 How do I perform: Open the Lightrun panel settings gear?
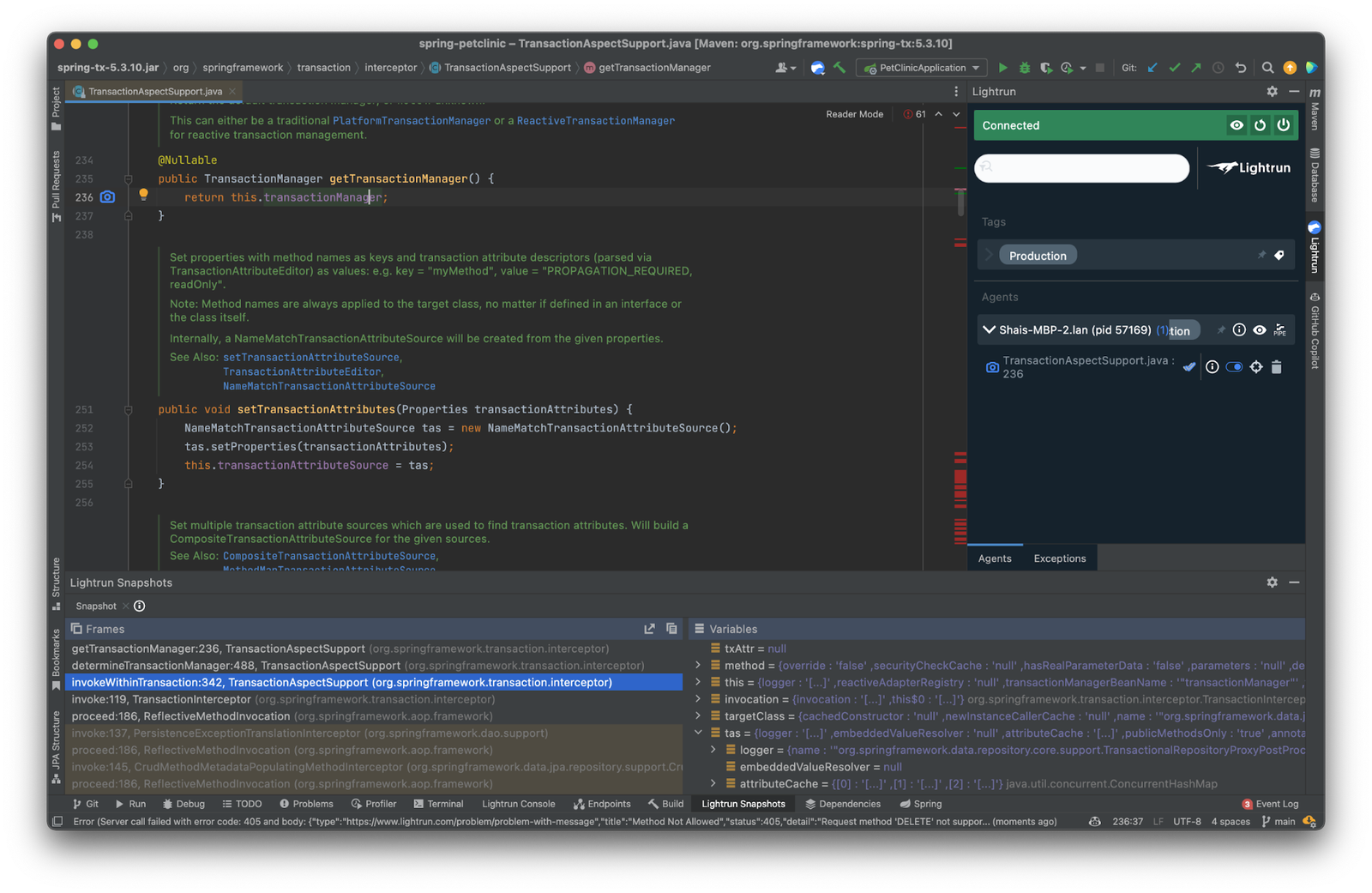click(x=1272, y=92)
